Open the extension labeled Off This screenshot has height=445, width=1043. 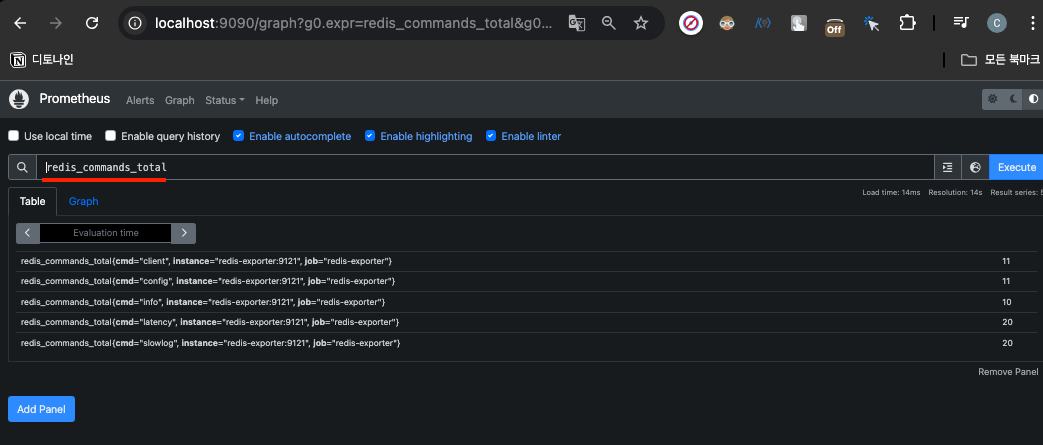pos(834,25)
